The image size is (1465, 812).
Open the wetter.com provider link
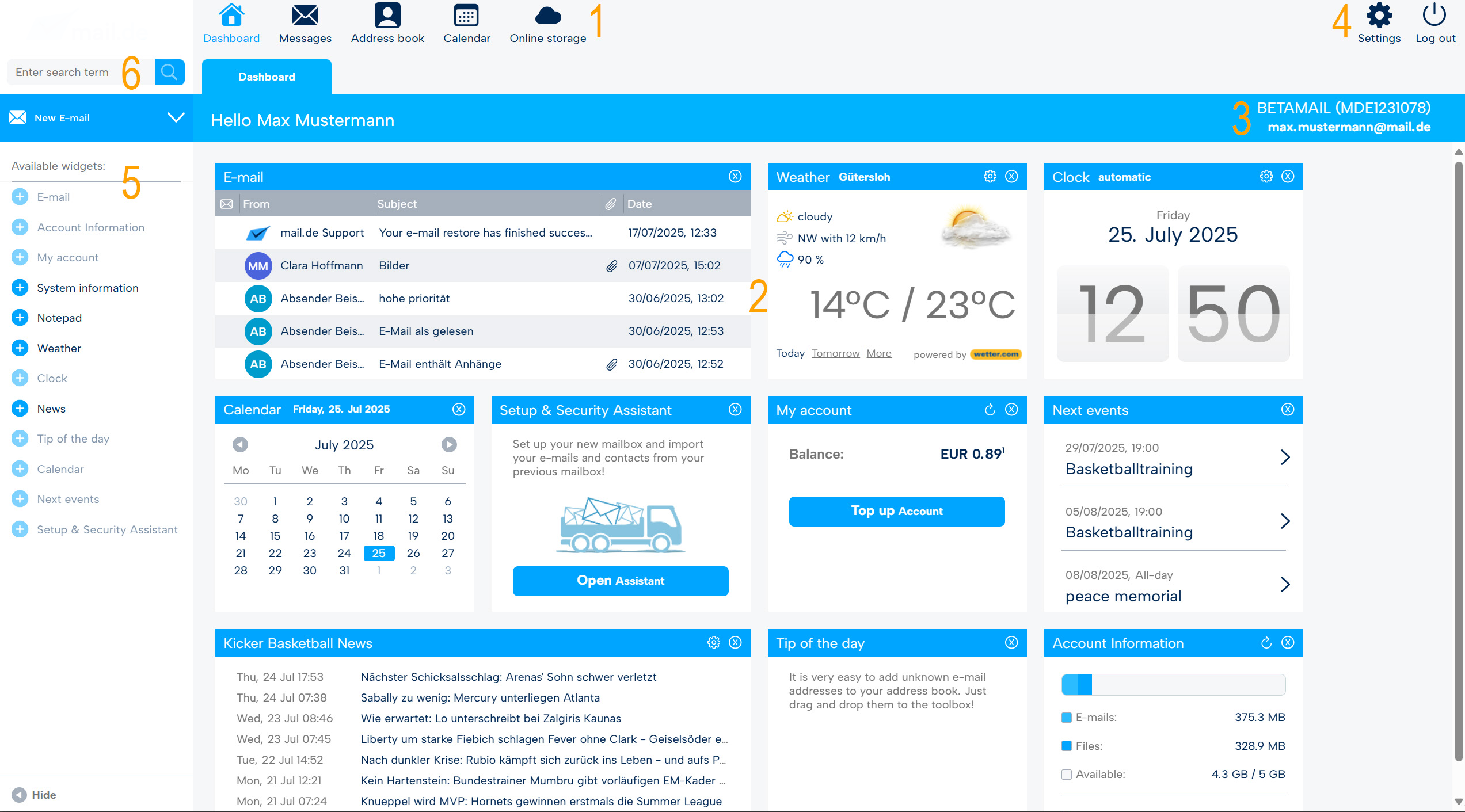tap(996, 354)
